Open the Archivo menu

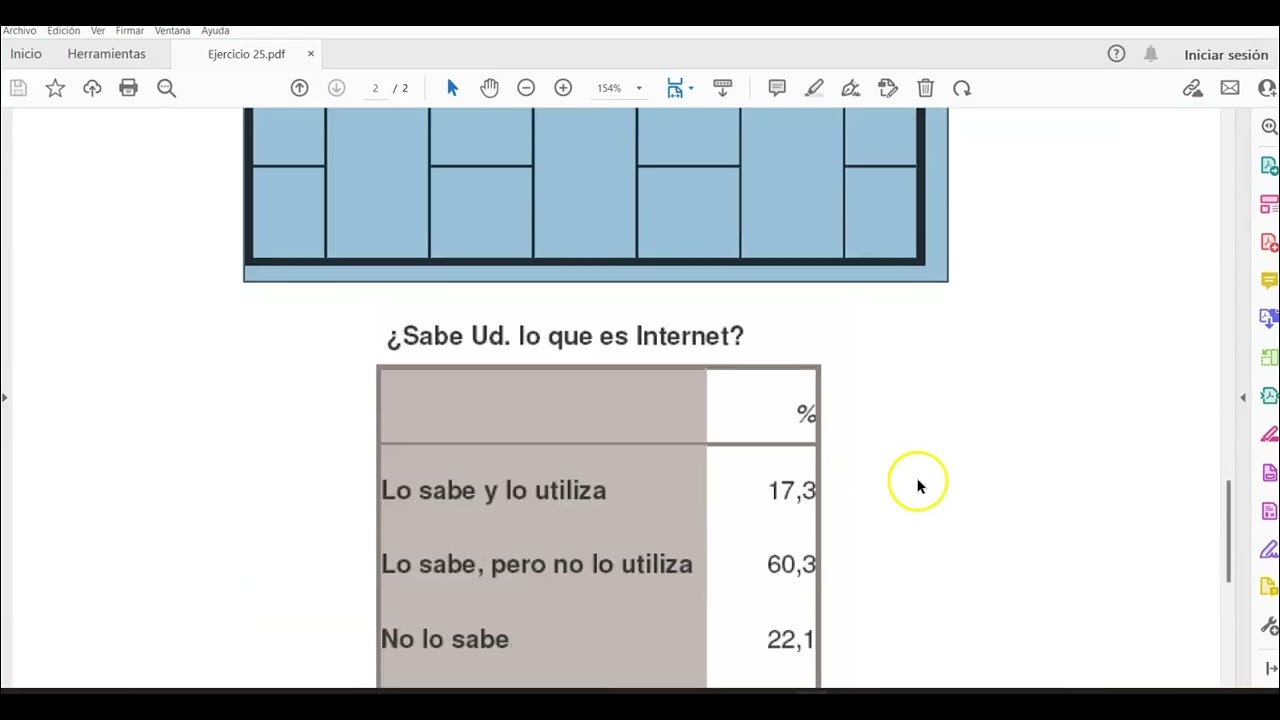[x=19, y=31]
